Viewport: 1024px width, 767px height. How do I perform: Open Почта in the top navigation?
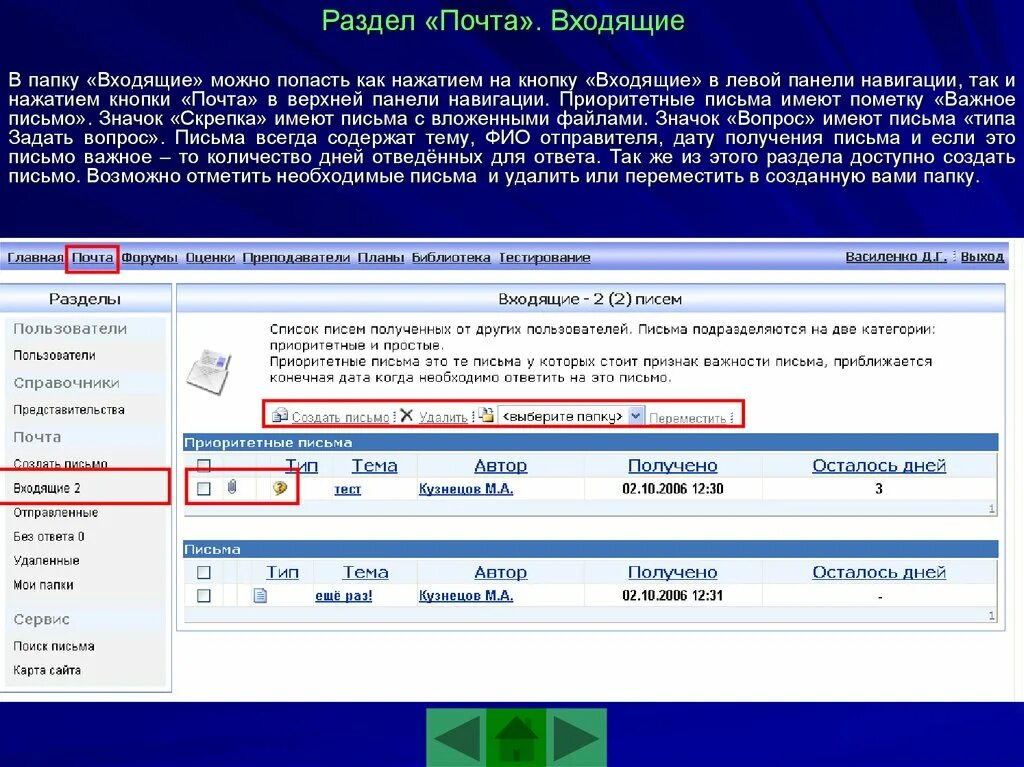[92, 257]
